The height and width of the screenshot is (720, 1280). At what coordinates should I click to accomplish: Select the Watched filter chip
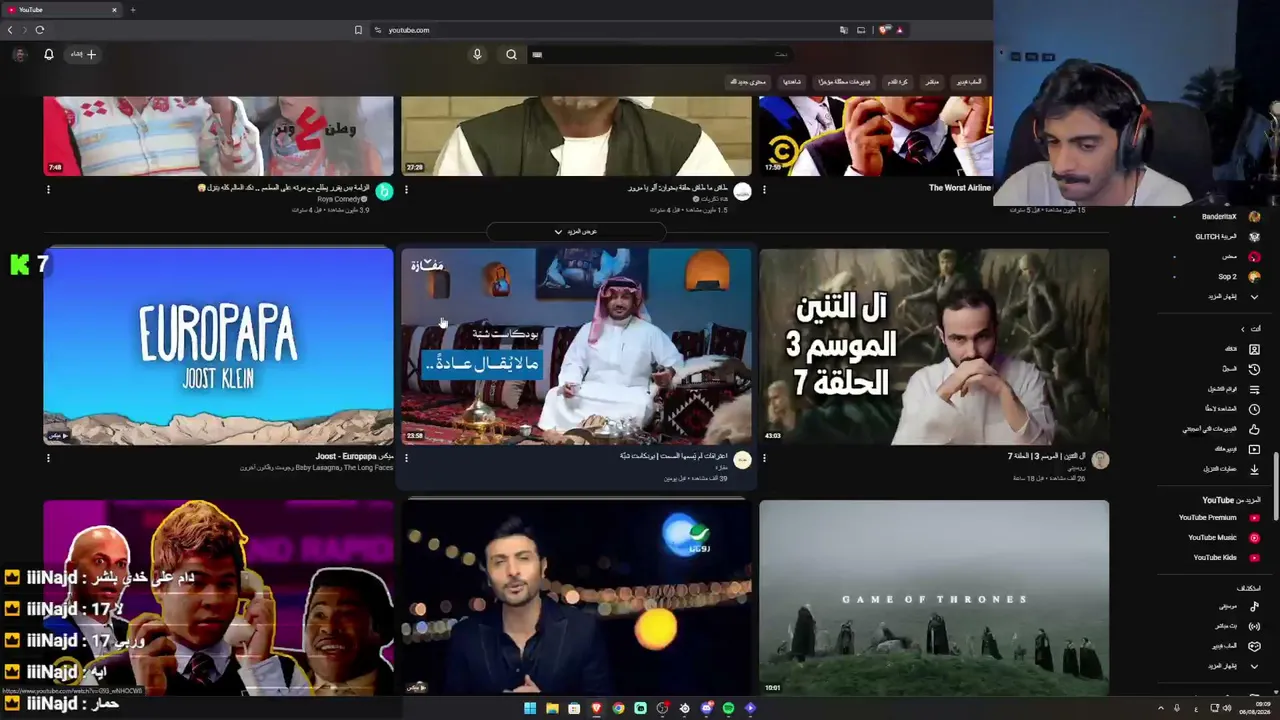792,82
